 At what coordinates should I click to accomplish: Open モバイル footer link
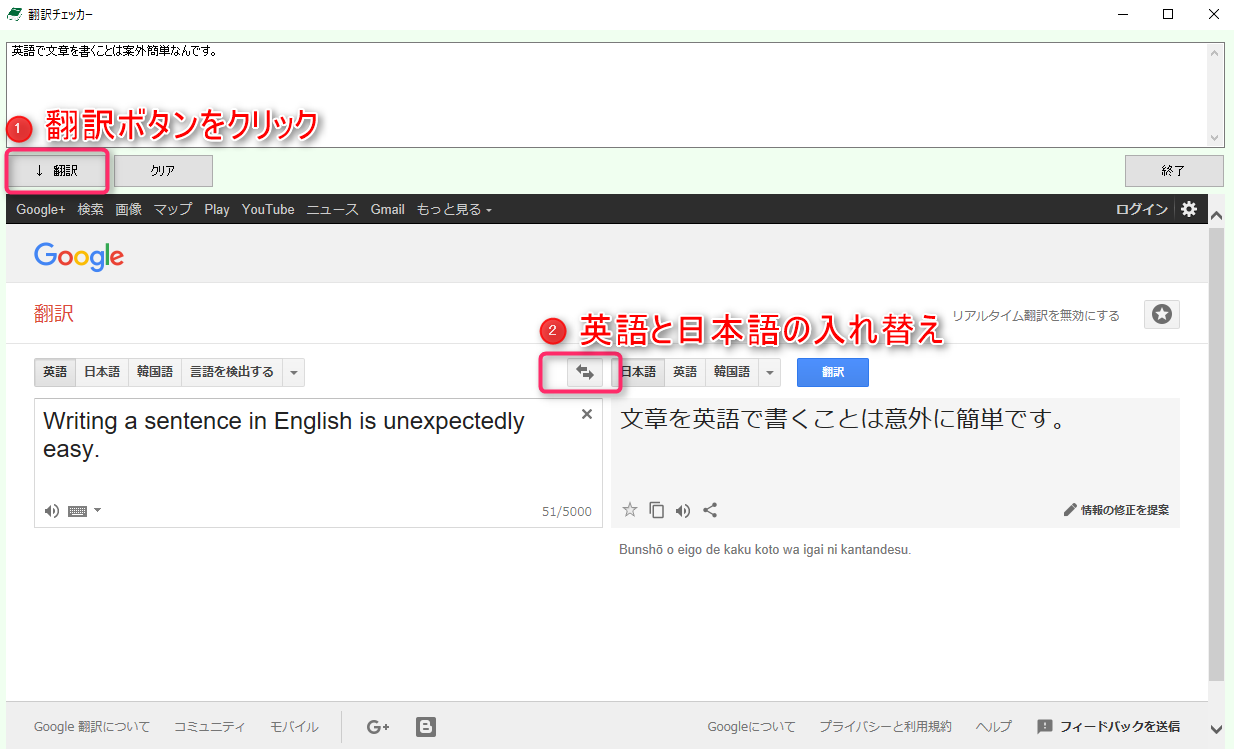(294, 727)
